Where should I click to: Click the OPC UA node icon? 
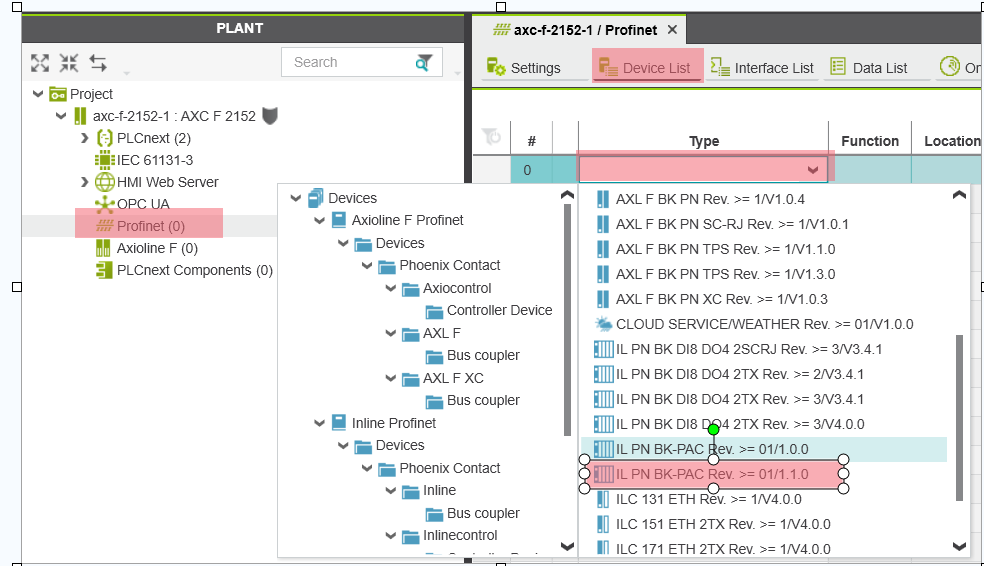pos(105,204)
